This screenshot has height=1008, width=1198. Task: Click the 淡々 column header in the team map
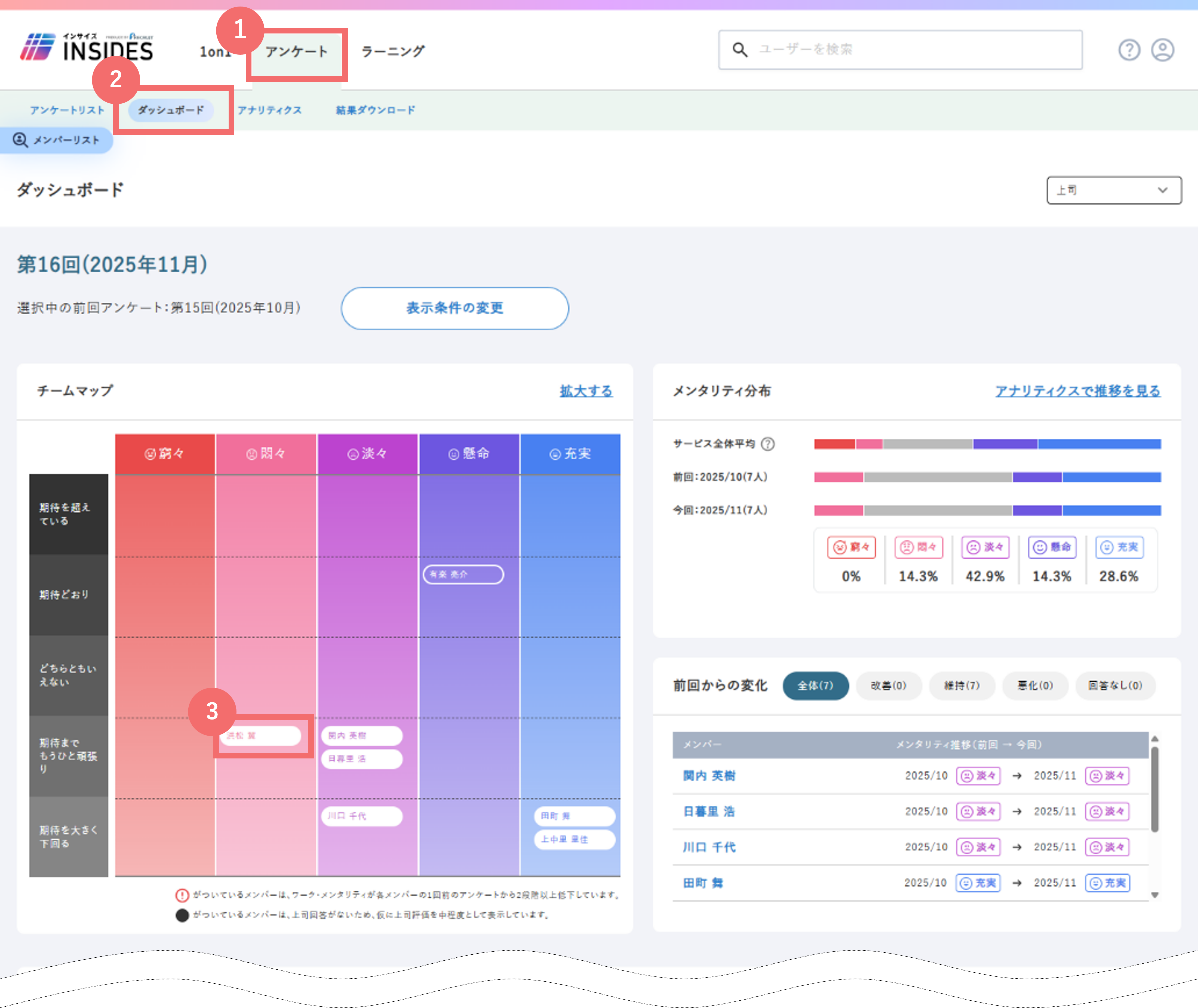pyautogui.click(x=367, y=454)
